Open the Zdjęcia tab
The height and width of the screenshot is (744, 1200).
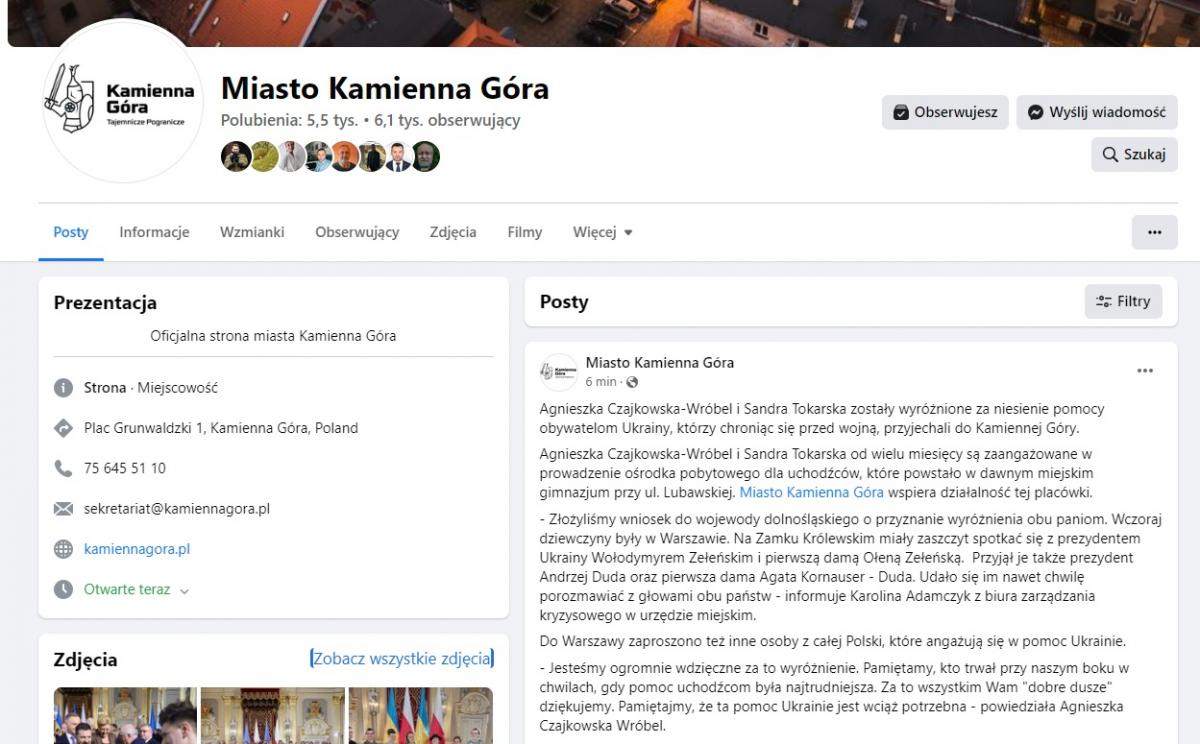tap(453, 232)
